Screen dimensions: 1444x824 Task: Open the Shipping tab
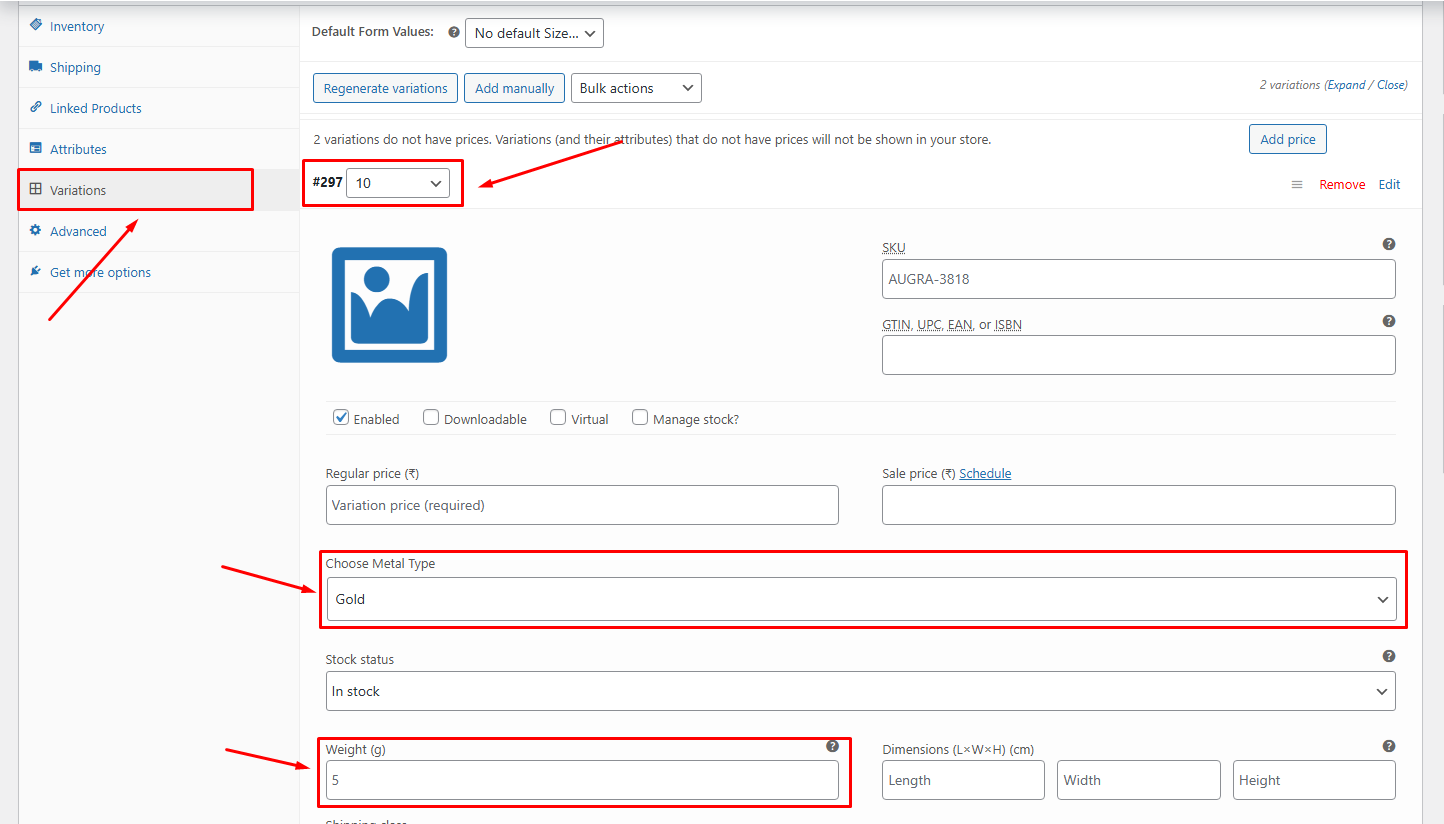tap(159, 67)
